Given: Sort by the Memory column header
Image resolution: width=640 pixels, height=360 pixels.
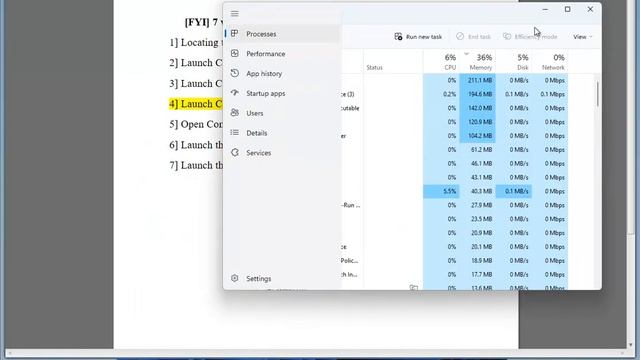Looking at the screenshot, I should tap(477, 62).
